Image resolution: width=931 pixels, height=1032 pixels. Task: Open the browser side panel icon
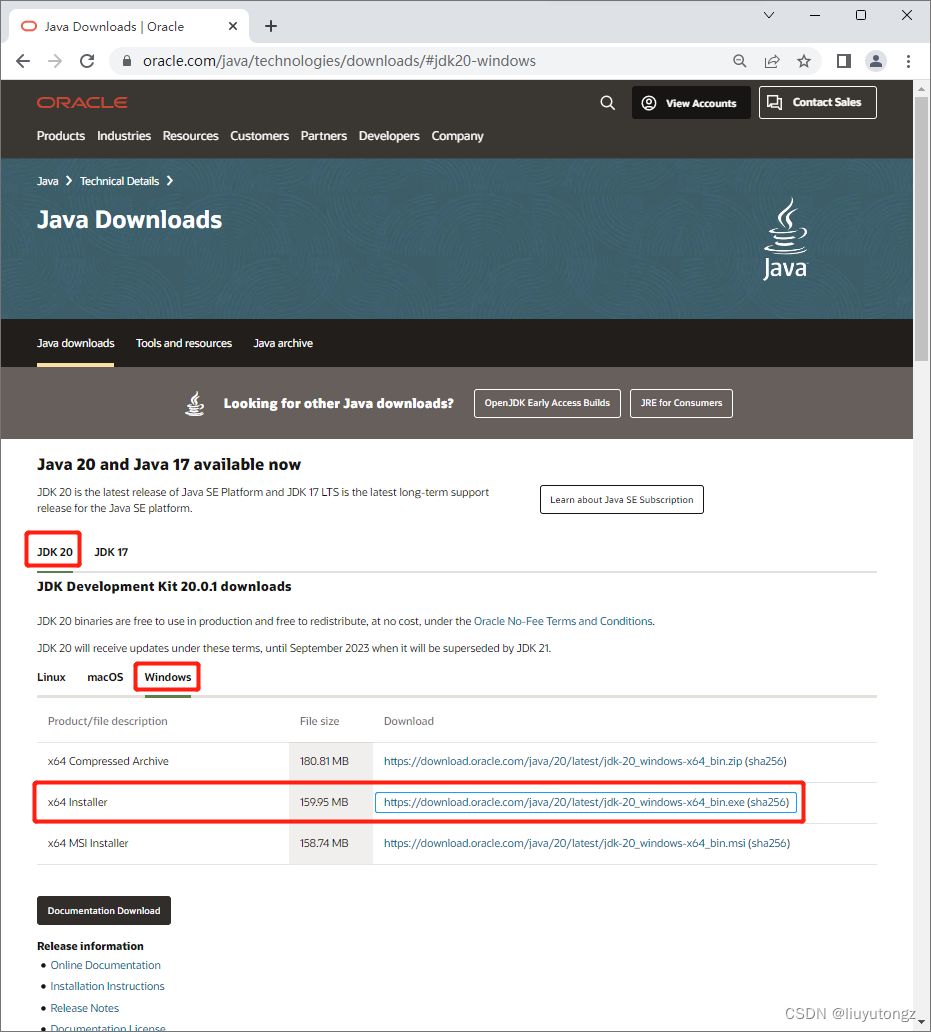[843, 61]
